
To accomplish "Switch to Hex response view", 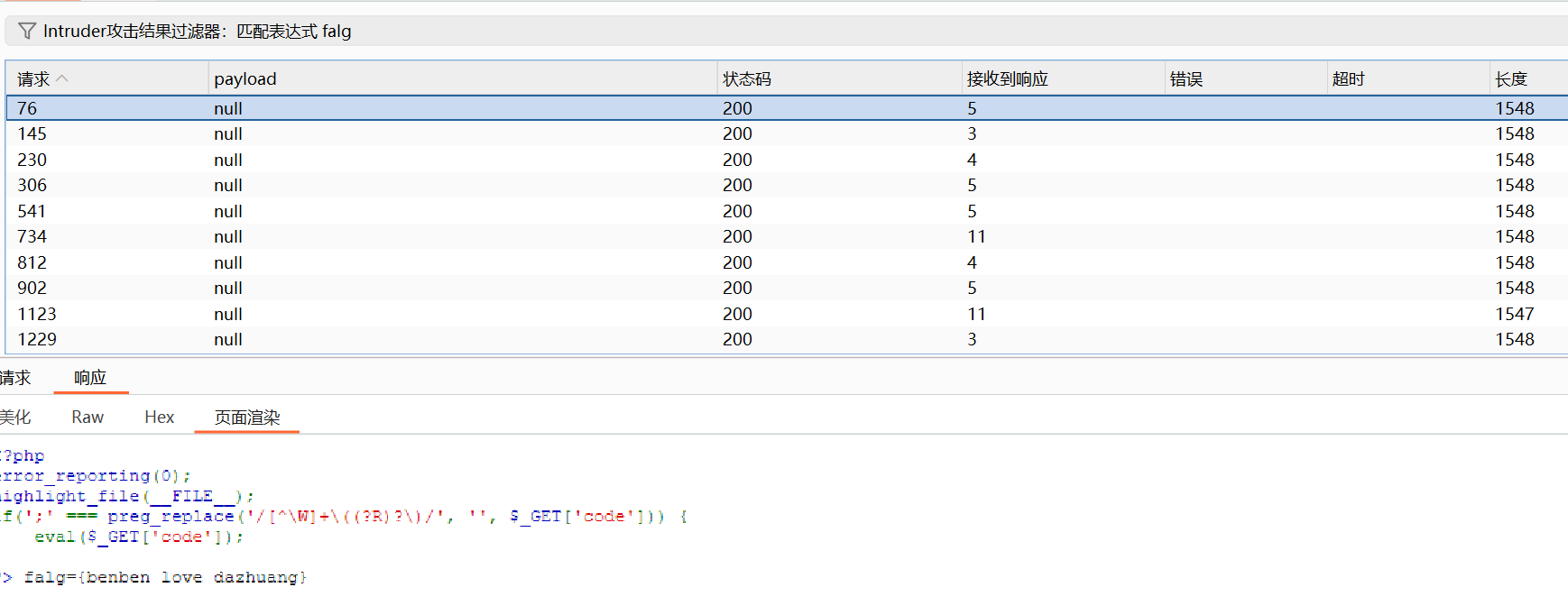I will (159, 418).
